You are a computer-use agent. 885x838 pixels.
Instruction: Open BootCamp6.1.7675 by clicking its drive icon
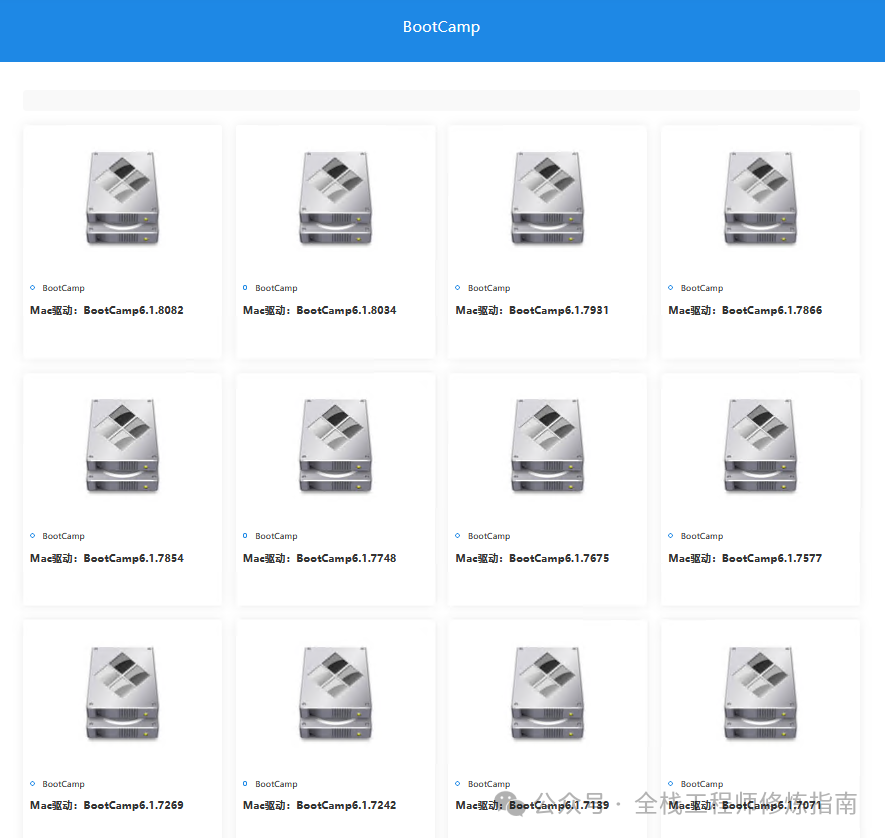(x=547, y=445)
